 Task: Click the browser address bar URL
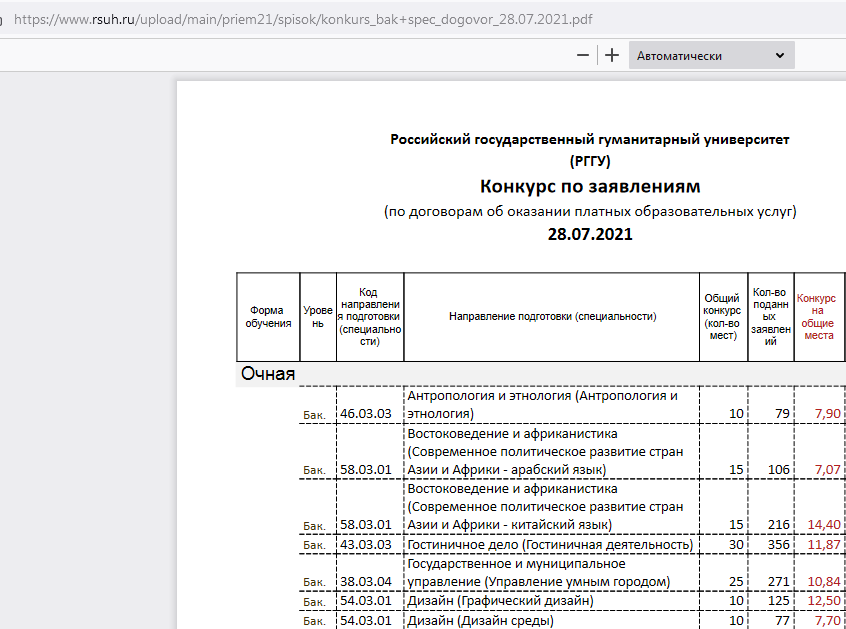coord(300,18)
